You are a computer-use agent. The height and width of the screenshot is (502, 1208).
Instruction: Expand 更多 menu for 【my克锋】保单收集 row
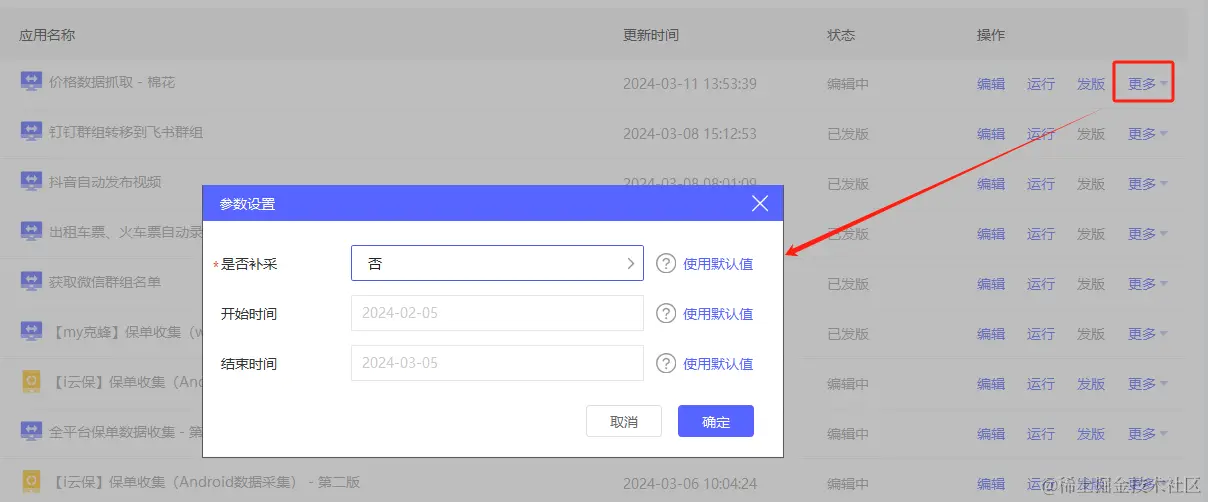point(1147,334)
